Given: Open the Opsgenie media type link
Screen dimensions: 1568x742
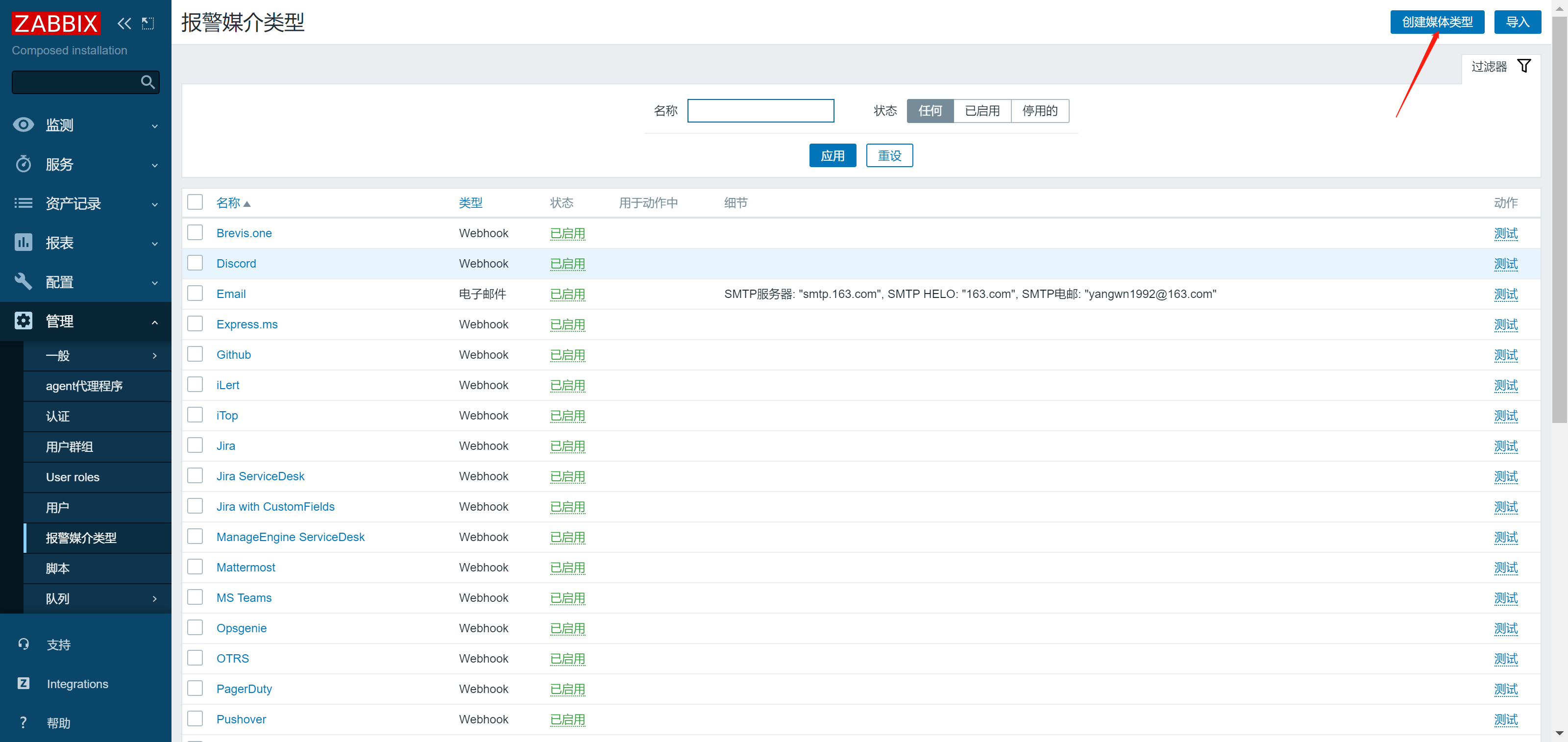Looking at the screenshot, I should [x=241, y=628].
